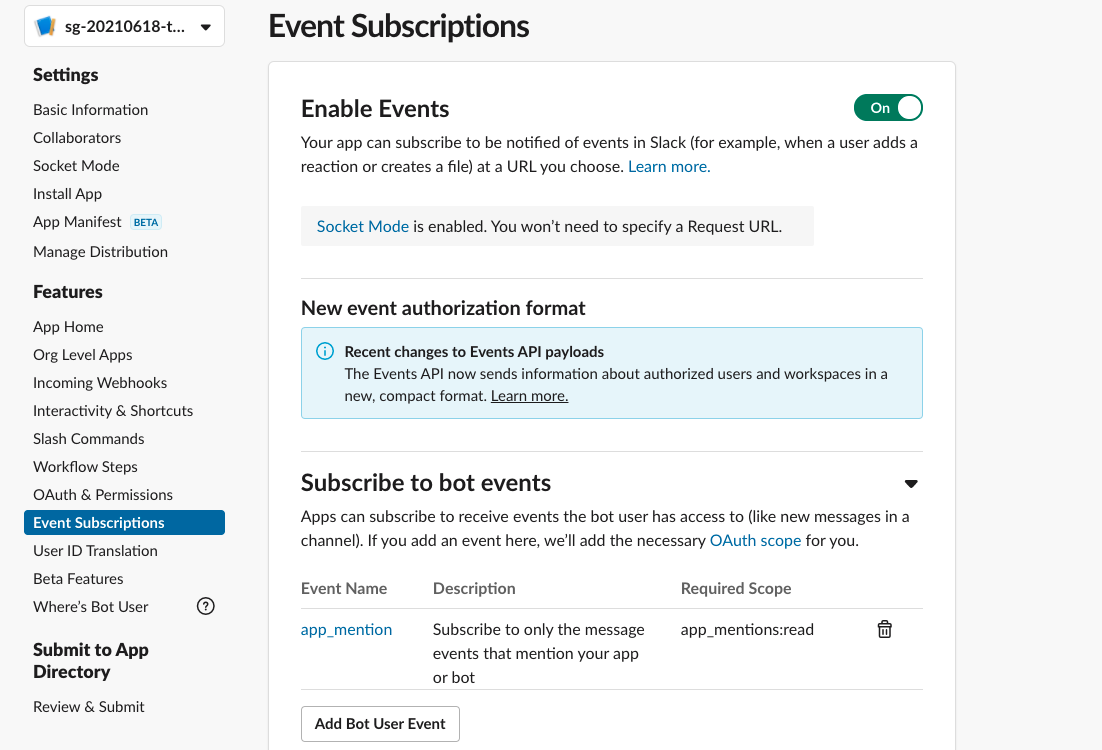
Task: Open OAuth & Permissions page
Action: click(x=103, y=495)
